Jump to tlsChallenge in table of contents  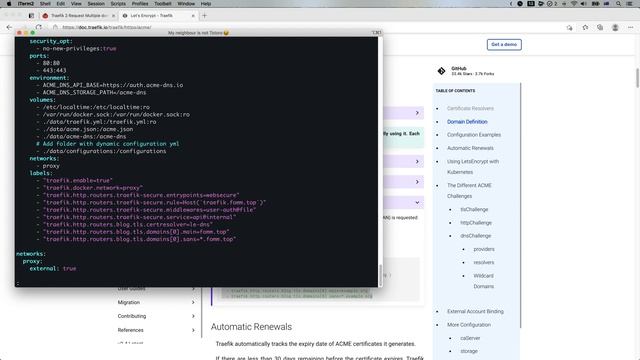click(474, 209)
